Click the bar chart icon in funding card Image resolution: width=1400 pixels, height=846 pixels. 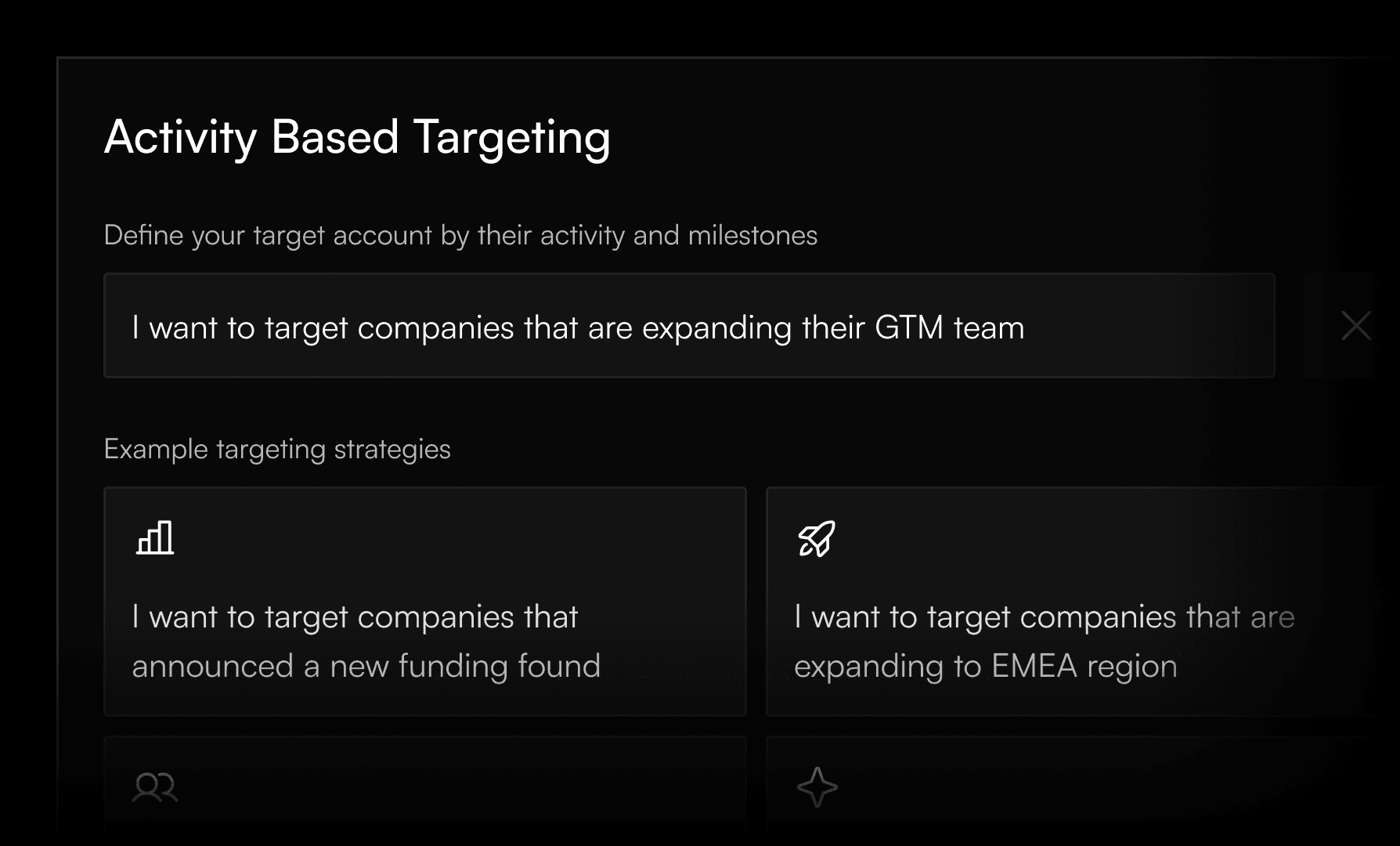155,538
